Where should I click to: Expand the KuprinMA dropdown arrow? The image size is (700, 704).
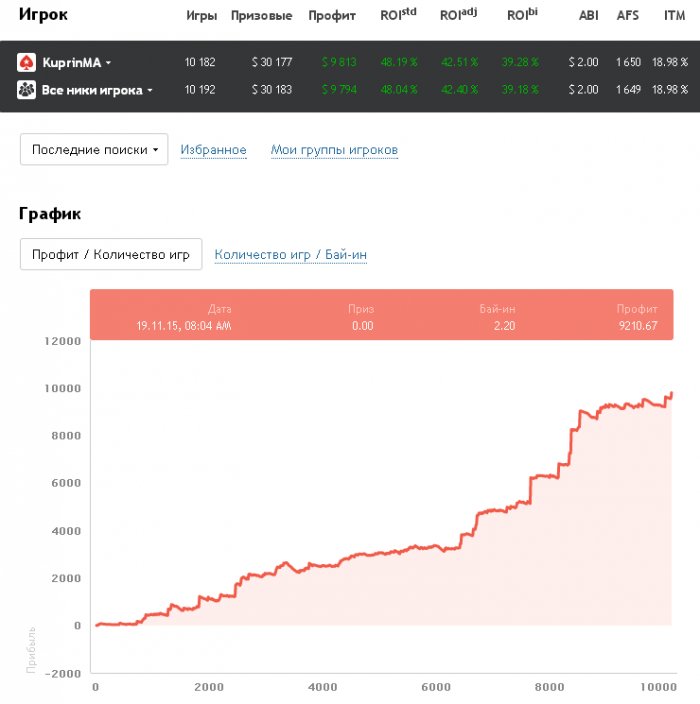tap(108, 63)
